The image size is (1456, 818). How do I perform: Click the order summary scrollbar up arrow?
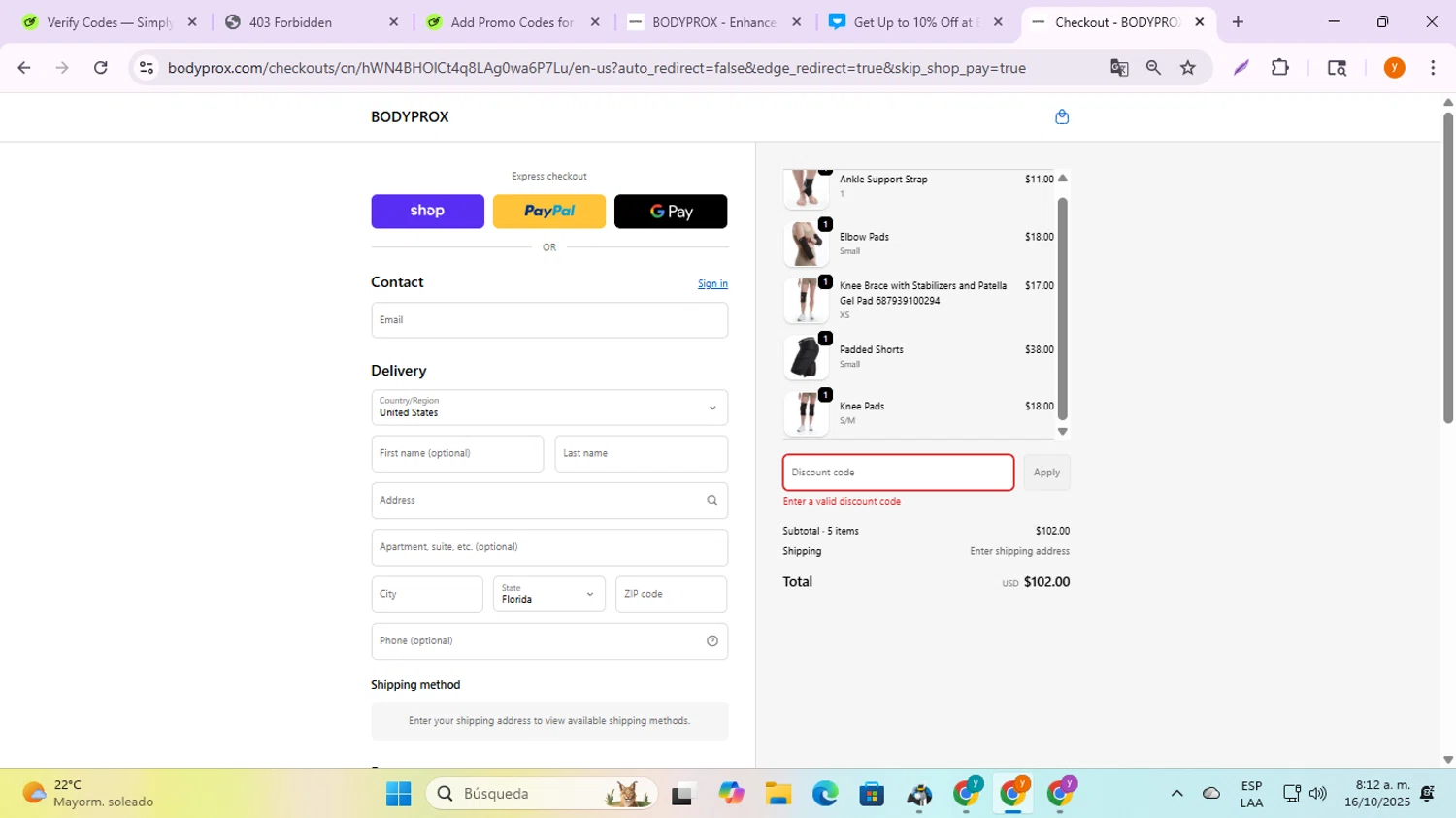pos(1062,179)
